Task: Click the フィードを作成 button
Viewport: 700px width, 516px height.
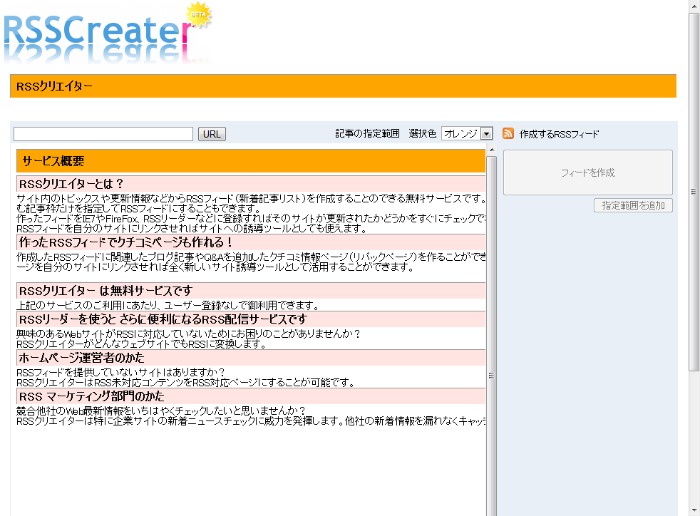Action: click(588, 172)
